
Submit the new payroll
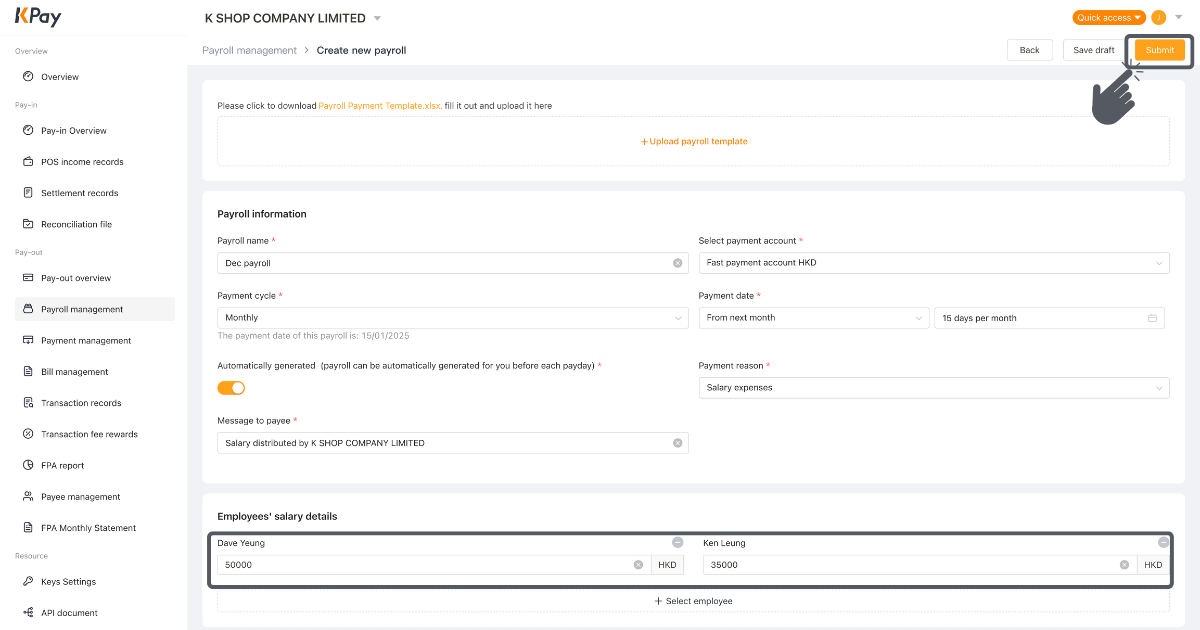(1159, 49)
